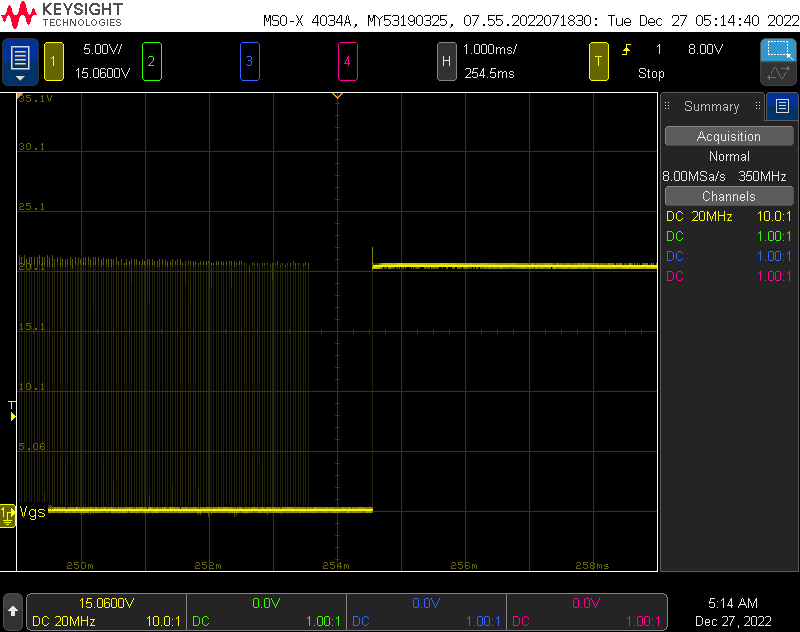Viewport: 800px width, 632px height.
Task: Click the Acquisition header button
Action: click(728, 136)
